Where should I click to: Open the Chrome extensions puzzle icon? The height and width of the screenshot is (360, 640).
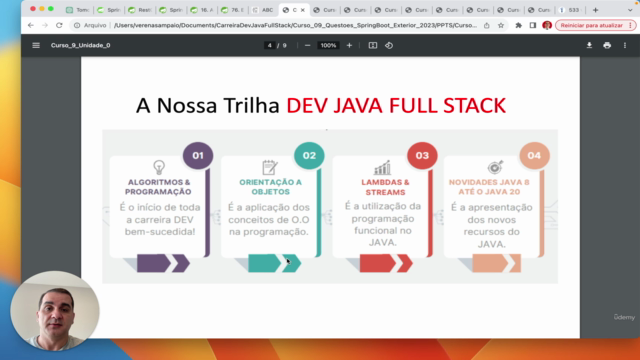(518, 25)
